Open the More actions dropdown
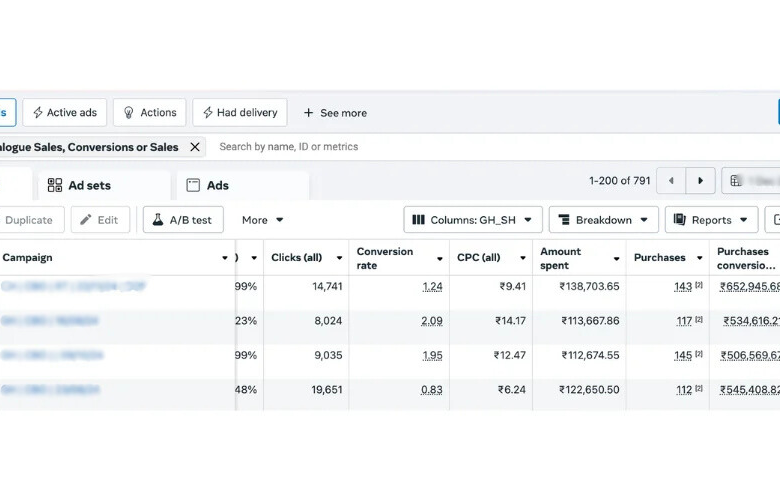The width and height of the screenshot is (780, 500). tap(263, 220)
